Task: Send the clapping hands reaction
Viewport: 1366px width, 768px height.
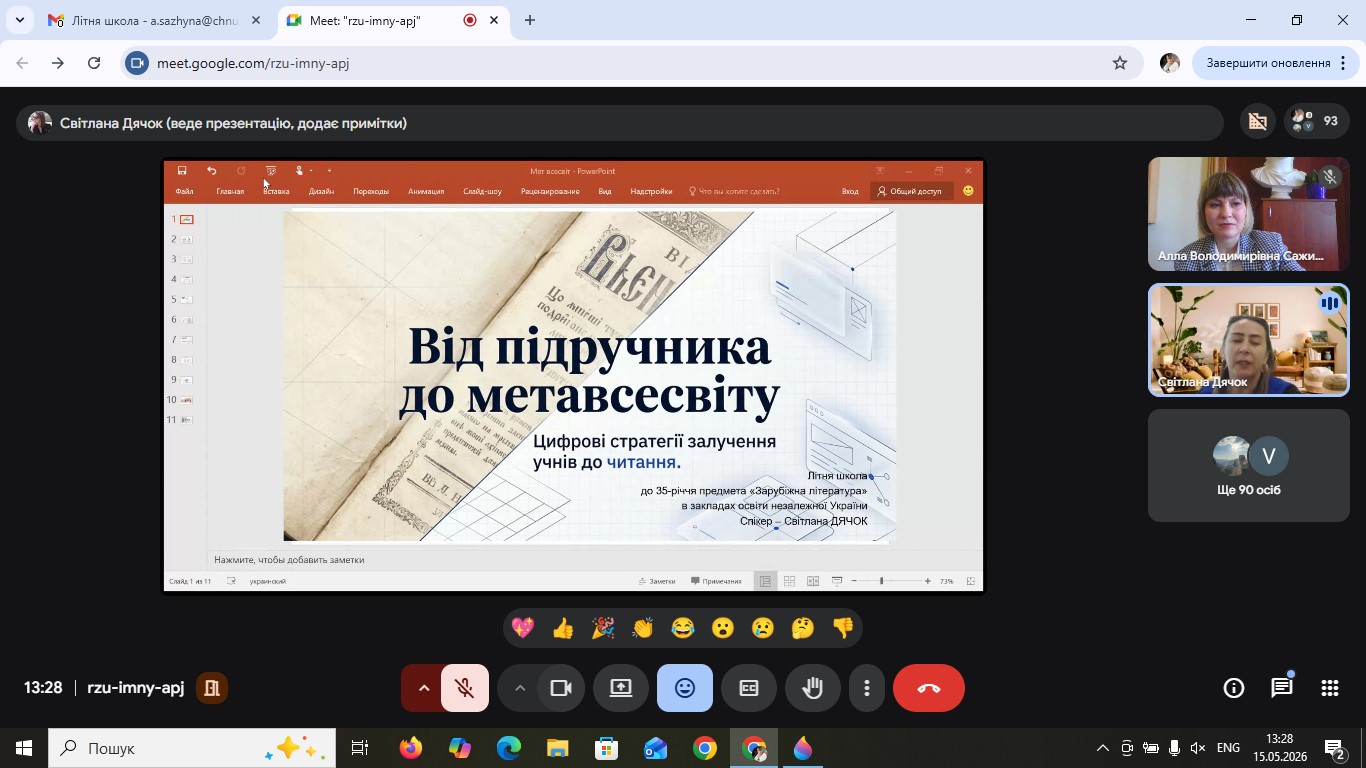Action: tap(643, 628)
